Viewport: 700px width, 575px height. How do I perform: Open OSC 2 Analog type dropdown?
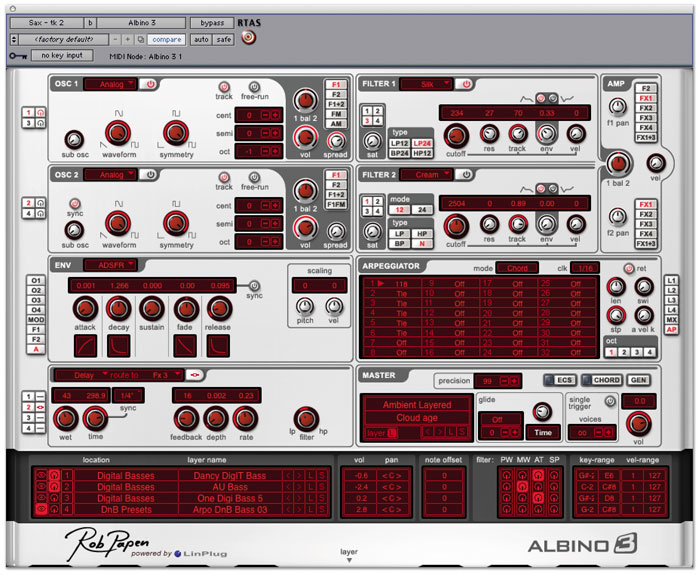[110, 175]
